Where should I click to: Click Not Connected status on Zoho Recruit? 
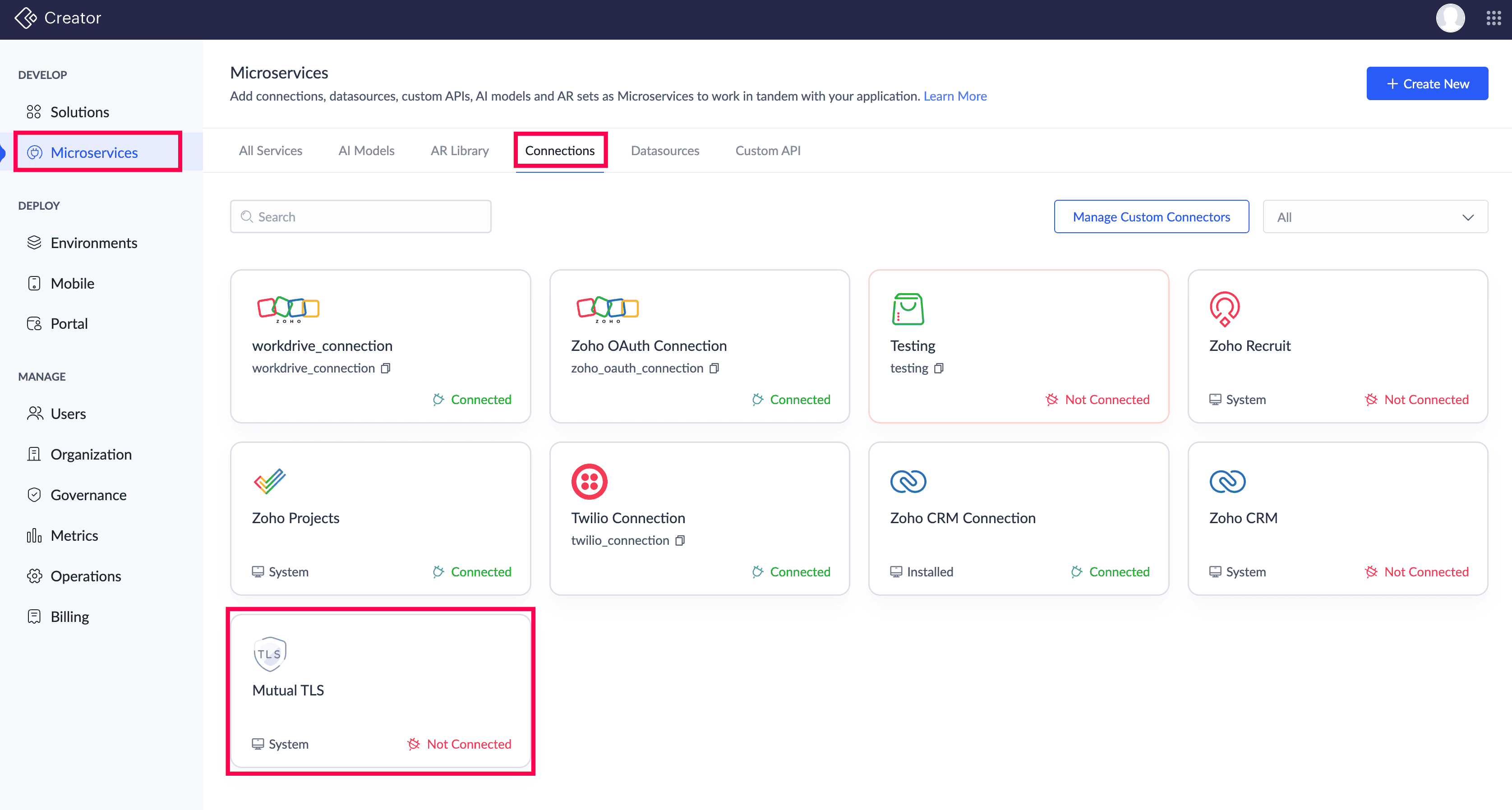tap(1417, 399)
